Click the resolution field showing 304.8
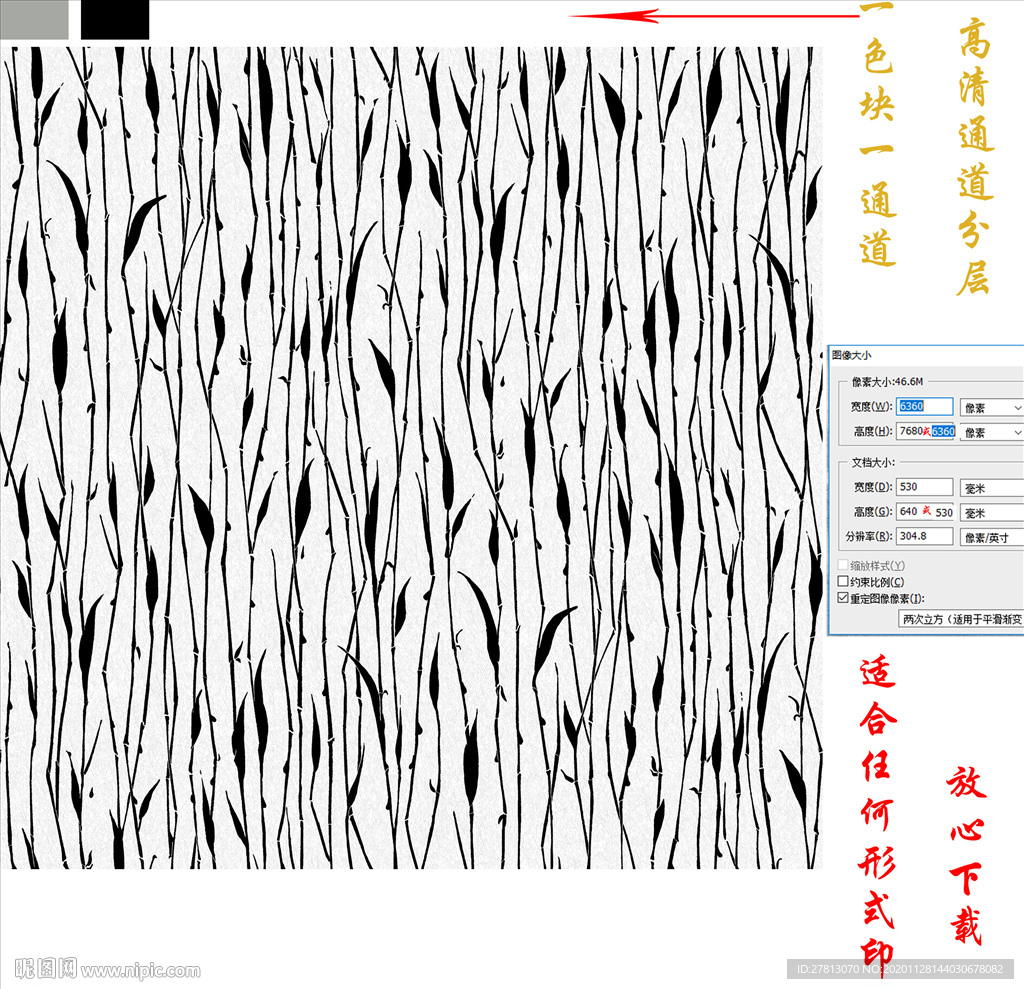 [924, 536]
